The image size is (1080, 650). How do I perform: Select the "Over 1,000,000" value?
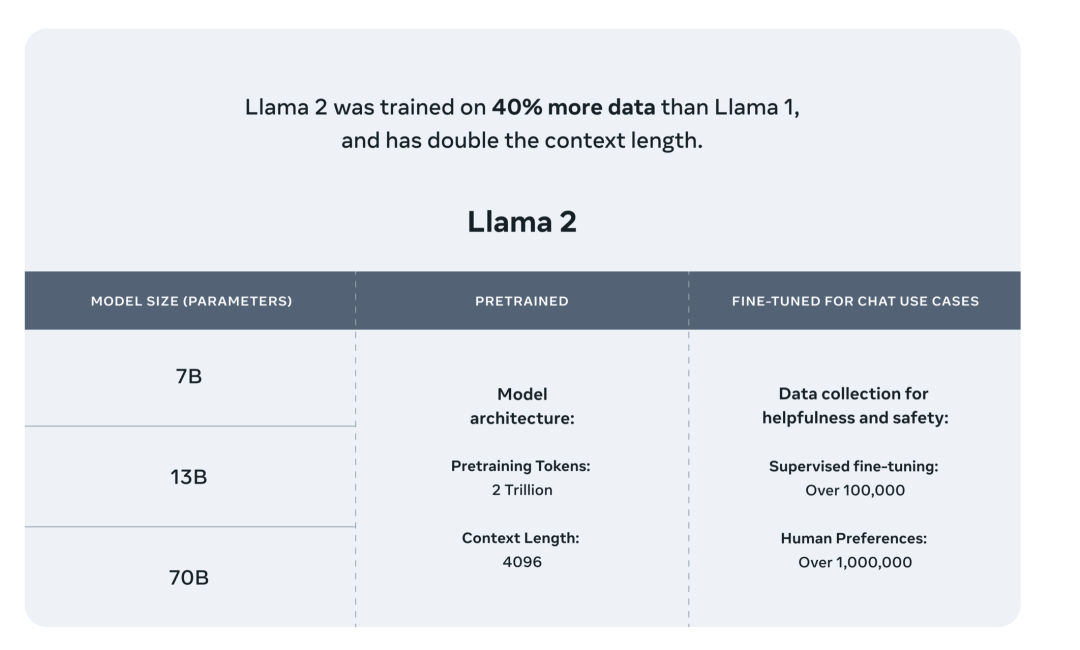pos(854,562)
